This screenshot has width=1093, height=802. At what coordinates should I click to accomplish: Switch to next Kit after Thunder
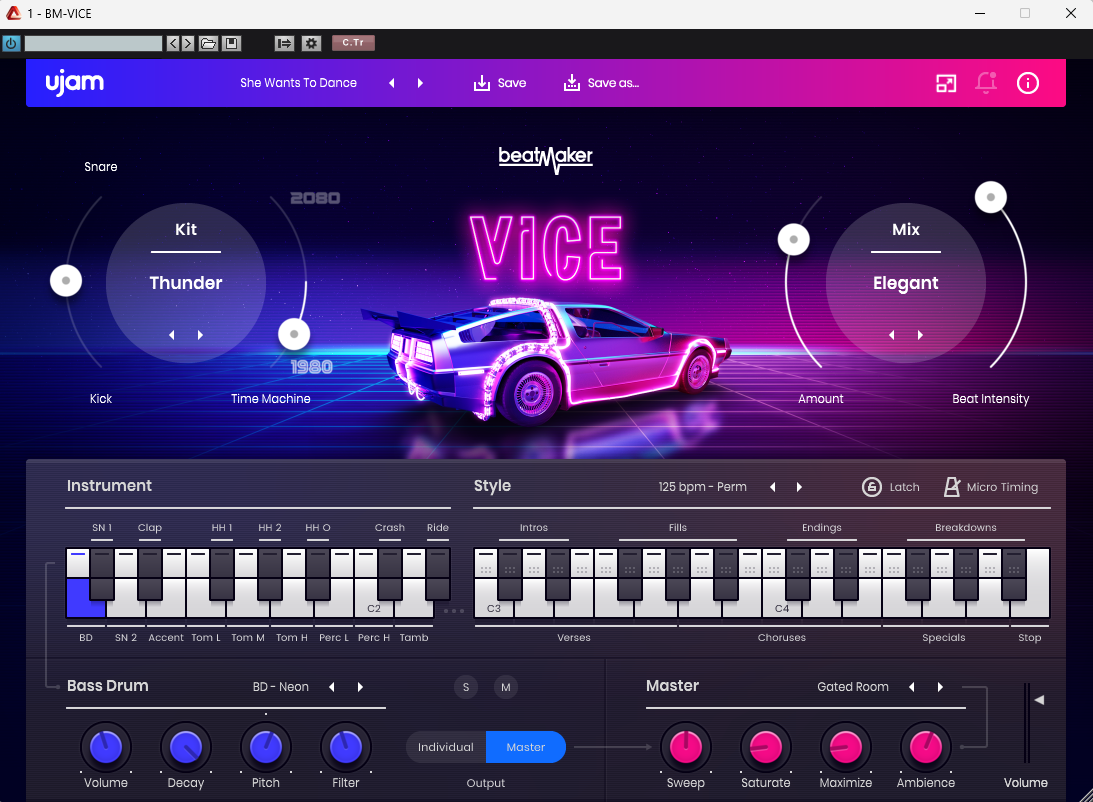(x=200, y=335)
